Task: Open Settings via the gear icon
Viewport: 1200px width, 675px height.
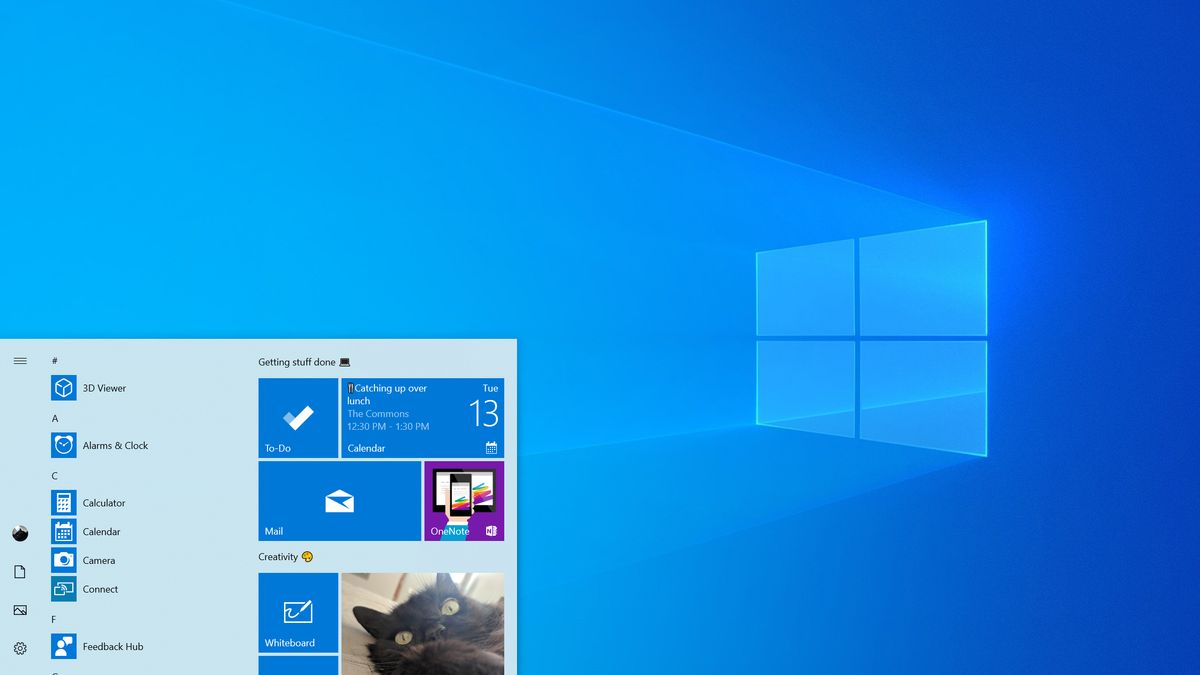Action: click(20, 647)
